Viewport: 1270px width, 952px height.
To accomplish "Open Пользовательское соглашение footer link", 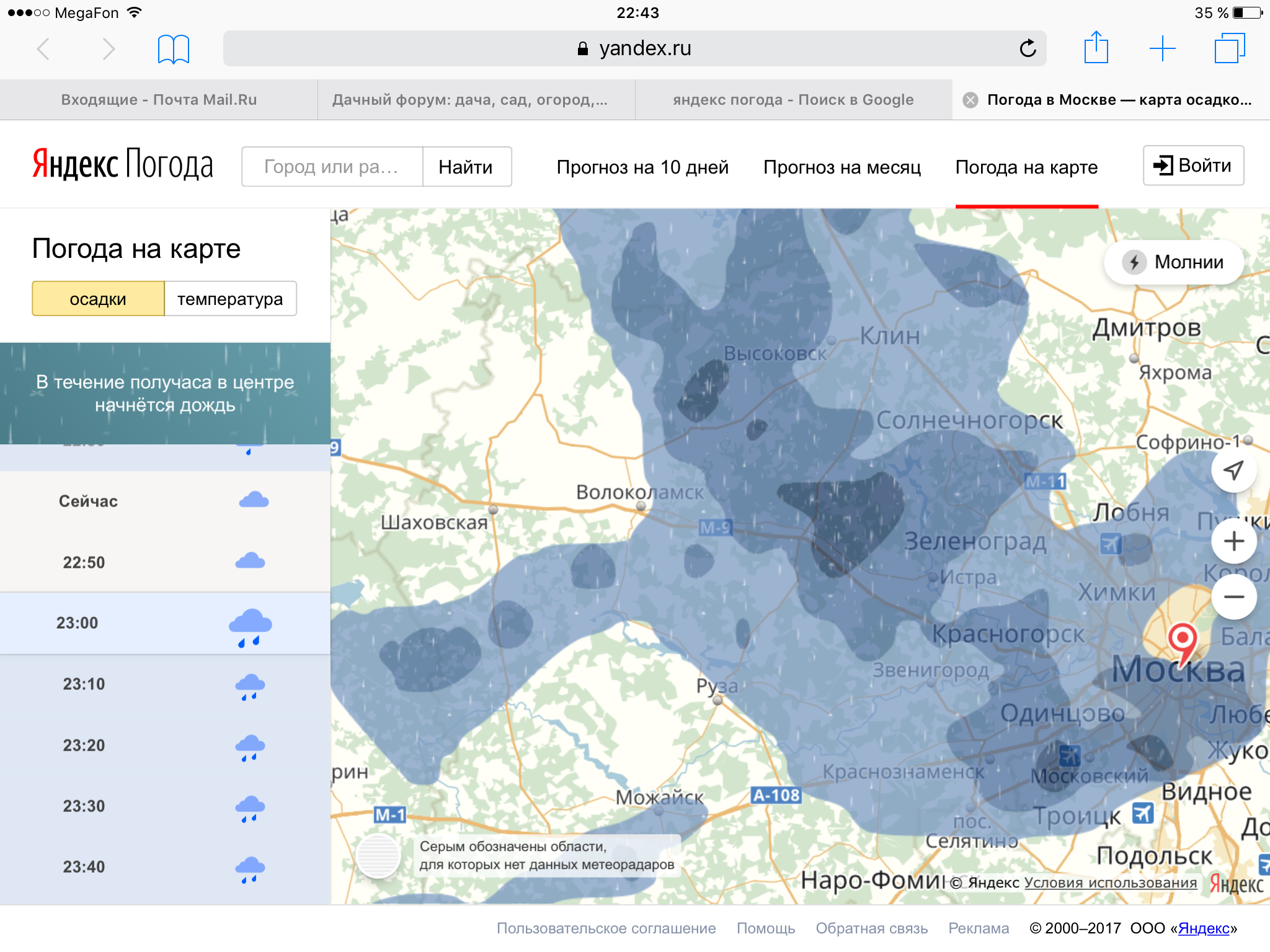I will [606, 928].
